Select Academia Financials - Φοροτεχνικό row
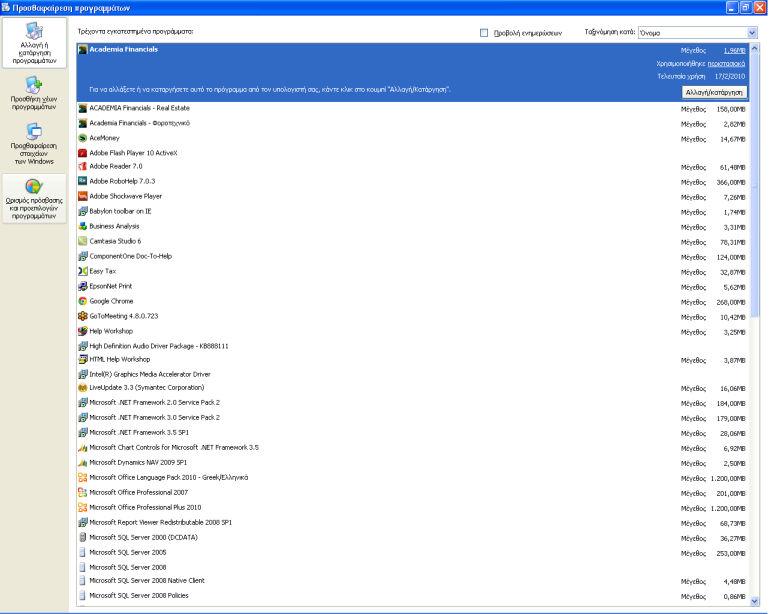Viewport: 780px width, 614px height. (413, 123)
